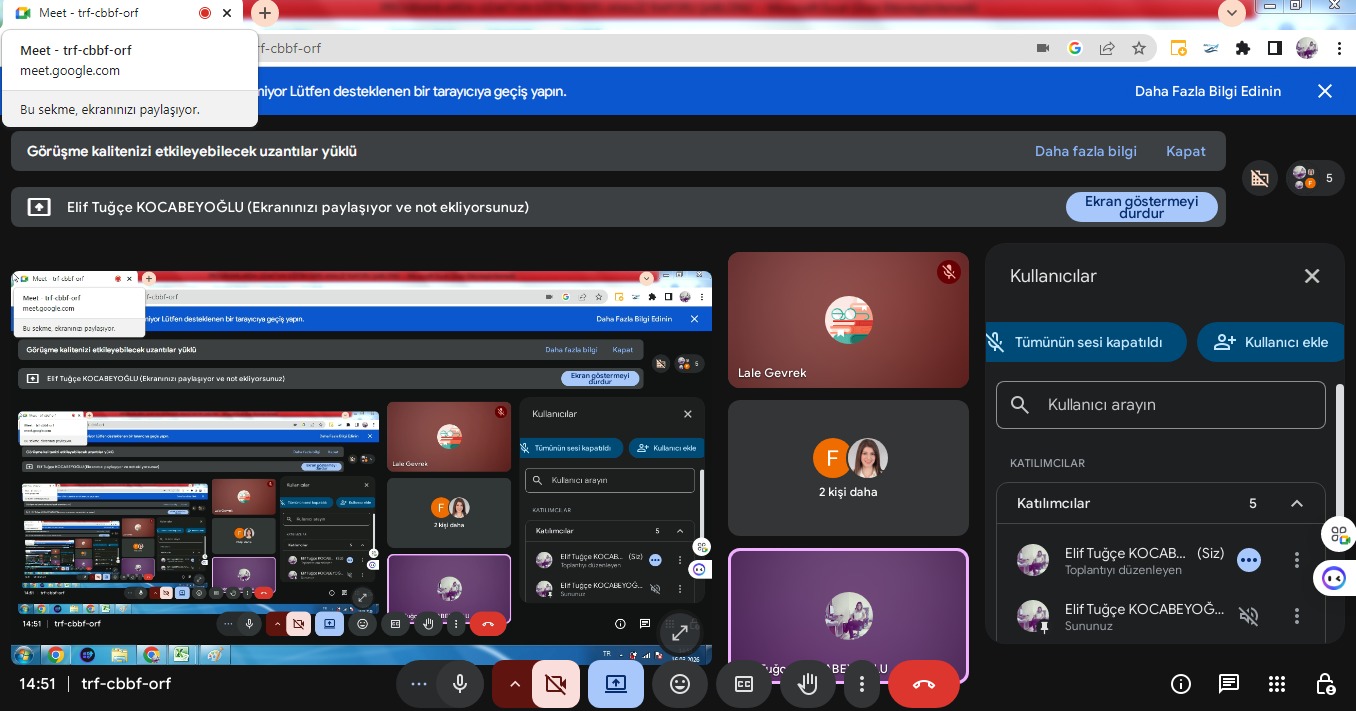This screenshot has height=711, width=1356.
Task: Open the Chrome three-dot menu
Action: [x=1339, y=48]
